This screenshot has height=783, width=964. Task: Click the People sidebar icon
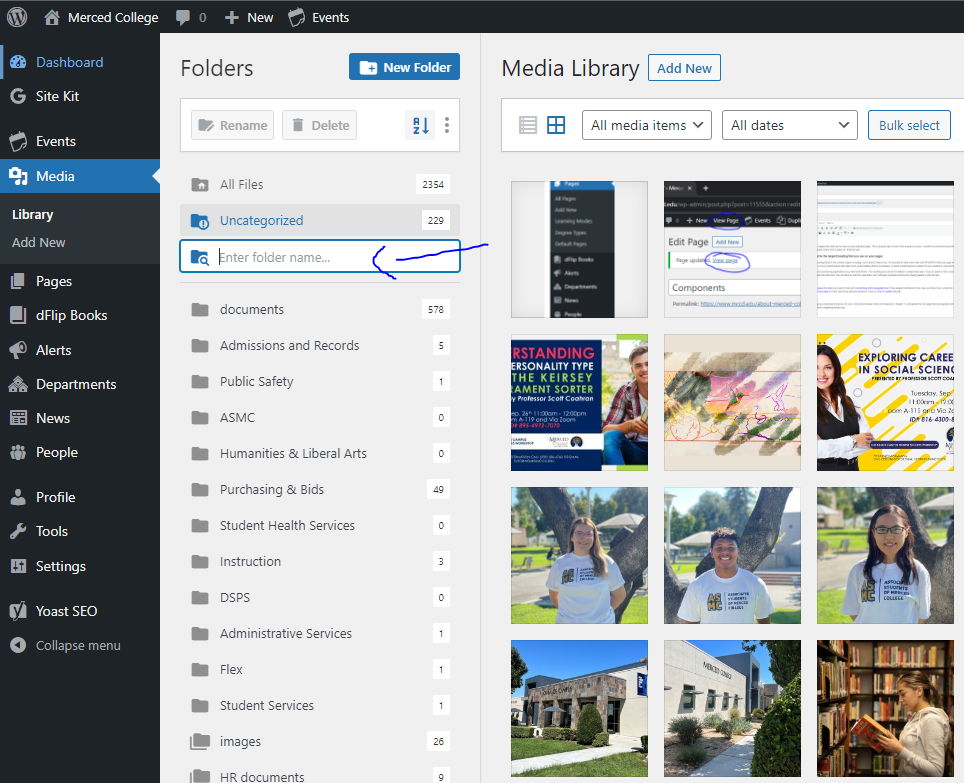point(18,452)
